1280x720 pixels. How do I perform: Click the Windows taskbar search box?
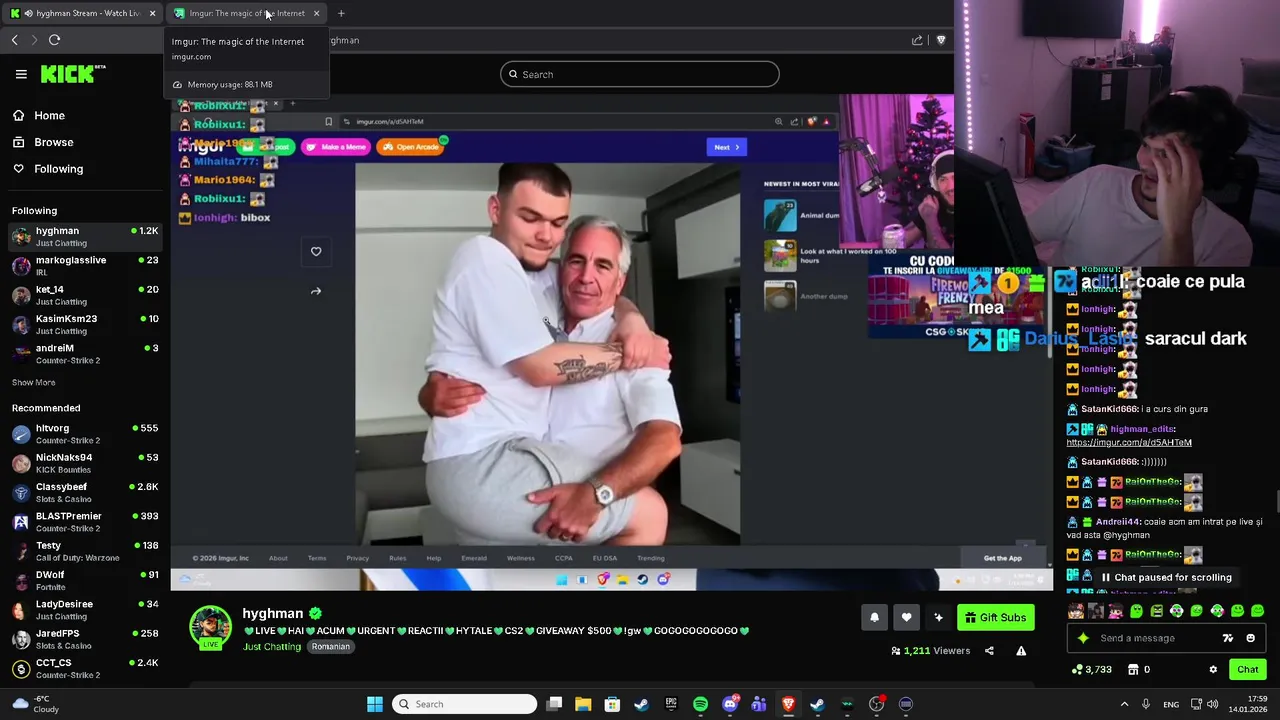tap(464, 704)
